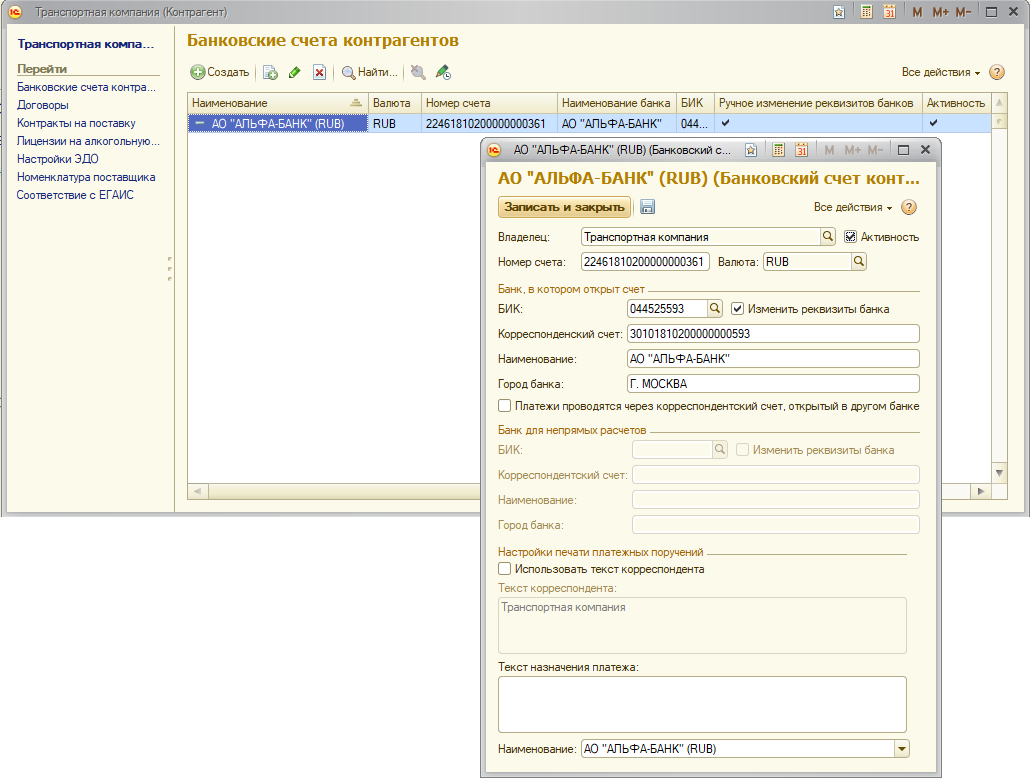This screenshot has width=1030, height=778.
Task: Add the dialog to favorites with the star icon
Action: [x=750, y=150]
